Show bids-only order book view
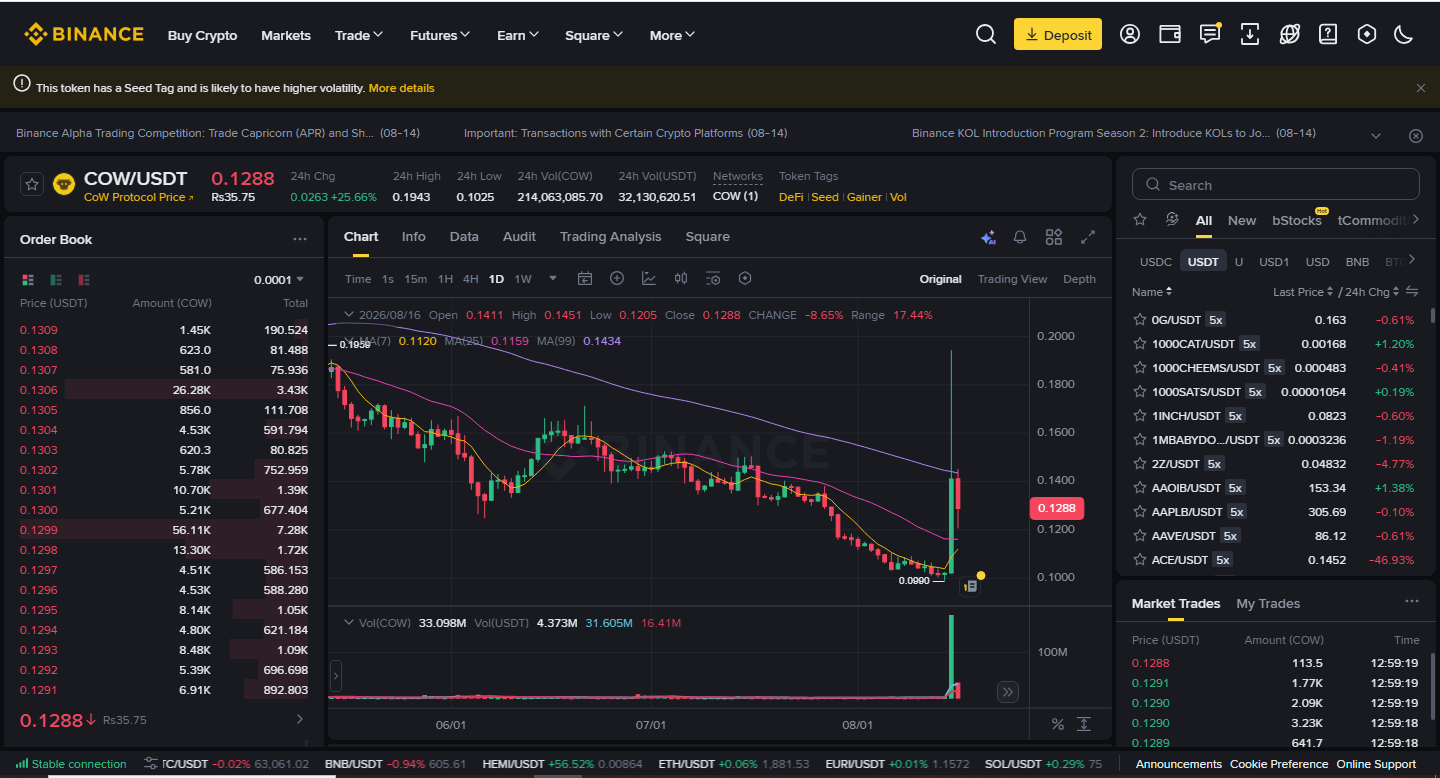 56,280
